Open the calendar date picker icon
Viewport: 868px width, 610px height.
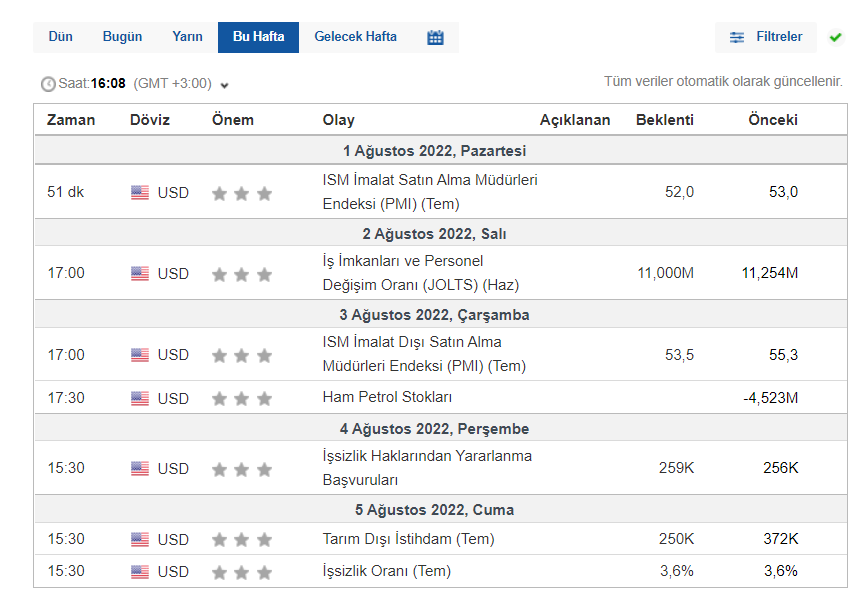435,37
